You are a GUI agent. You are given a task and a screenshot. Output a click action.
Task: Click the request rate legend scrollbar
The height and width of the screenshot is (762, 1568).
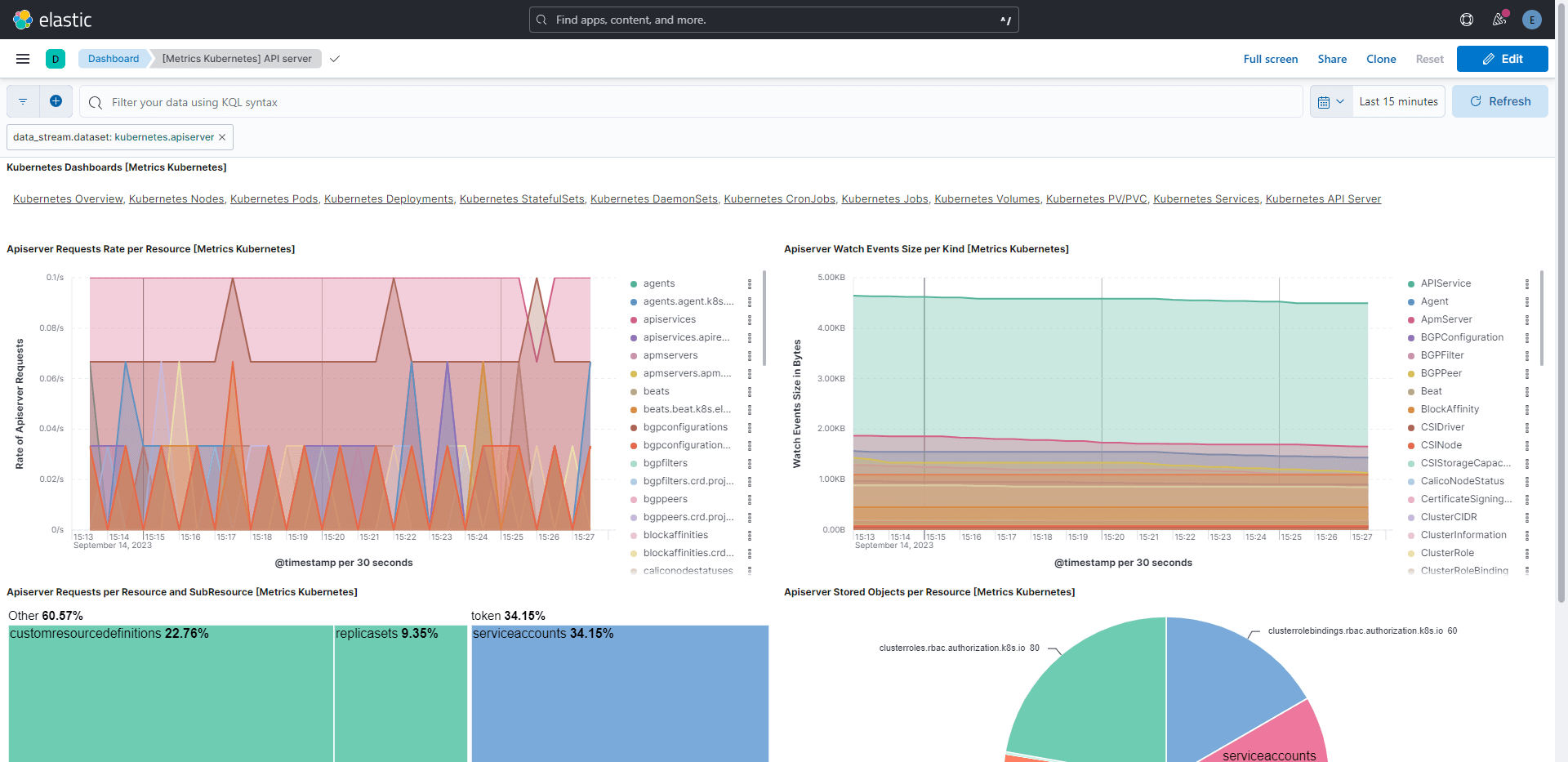pyautogui.click(x=764, y=319)
